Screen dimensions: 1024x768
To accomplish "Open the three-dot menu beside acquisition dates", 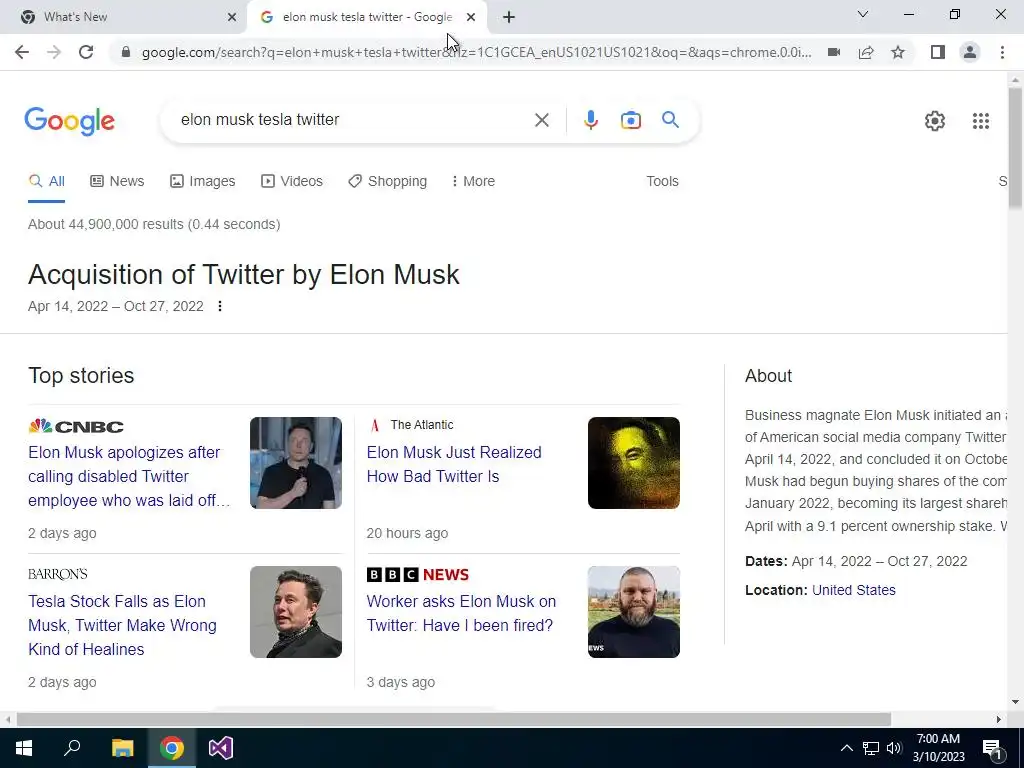I will pos(220,306).
